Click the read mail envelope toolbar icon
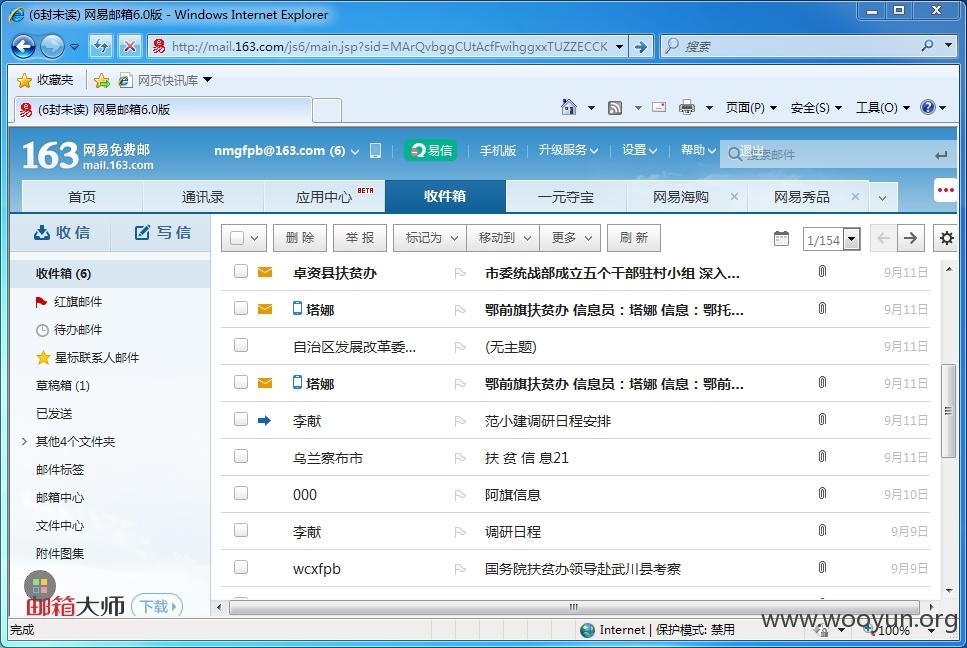 (659, 107)
